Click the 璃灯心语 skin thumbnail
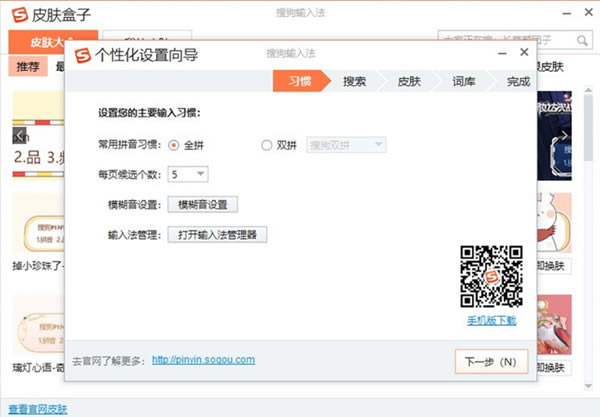The height and width of the screenshot is (417, 600). click(x=38, y=325)
